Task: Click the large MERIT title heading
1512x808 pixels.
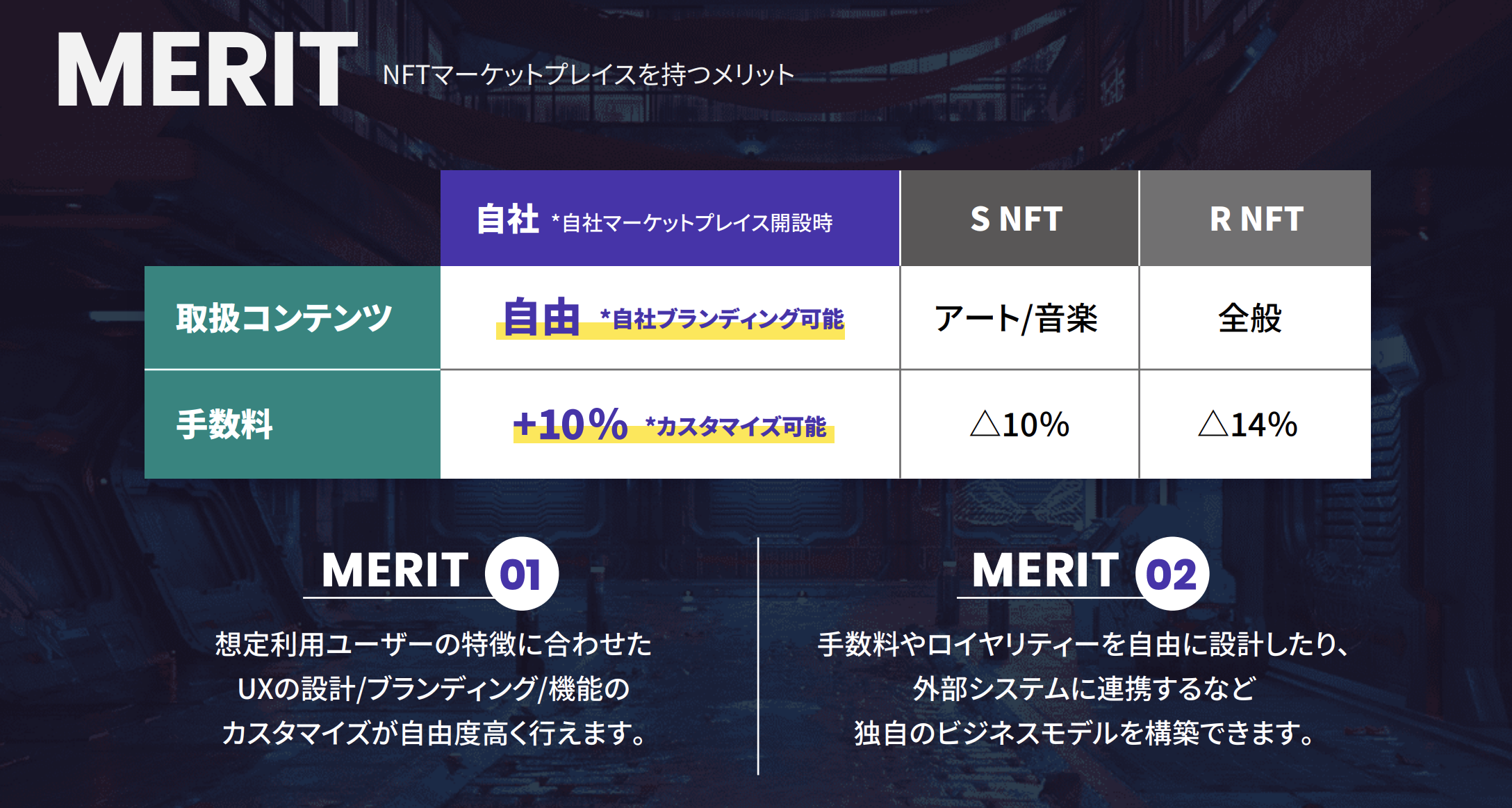Action: pyautogui.click(x=206, y=70)
